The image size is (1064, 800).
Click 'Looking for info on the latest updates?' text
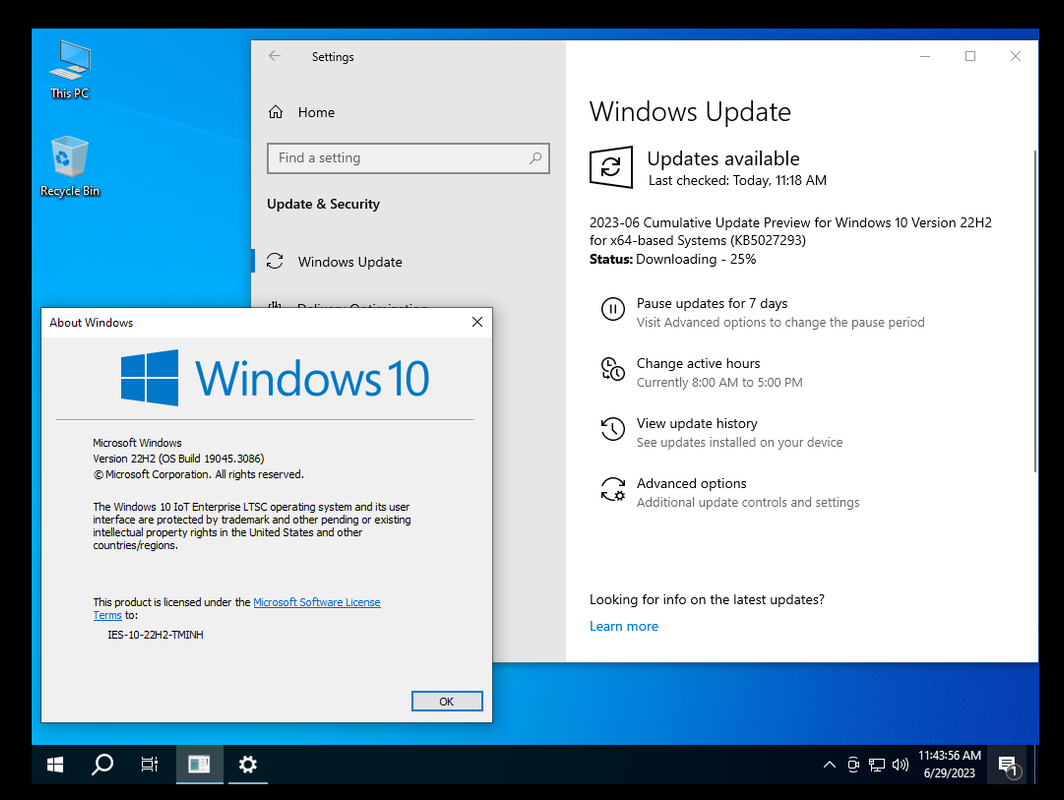(707, 599)
